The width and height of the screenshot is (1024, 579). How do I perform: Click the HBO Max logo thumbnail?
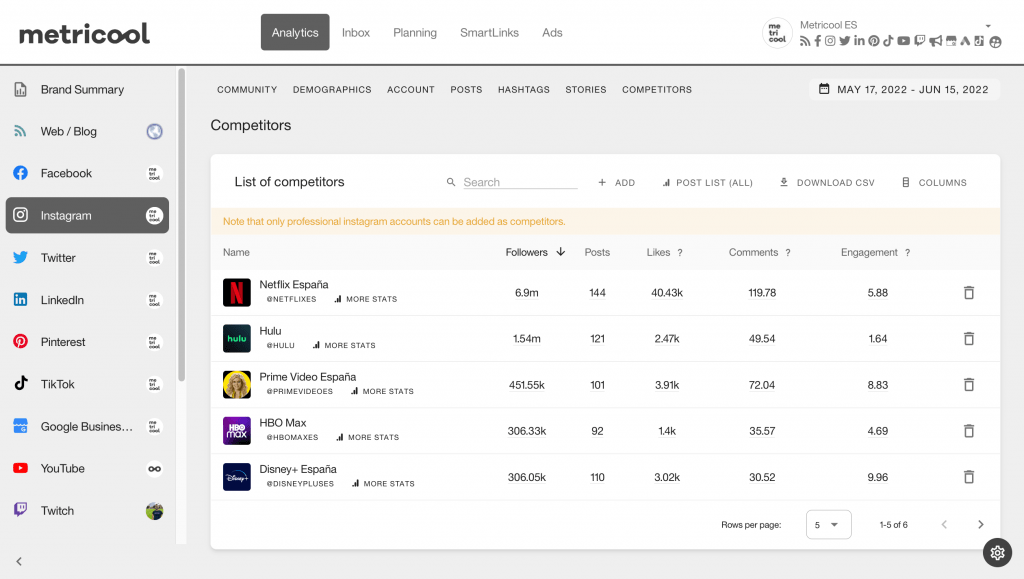tap(236, 431)
